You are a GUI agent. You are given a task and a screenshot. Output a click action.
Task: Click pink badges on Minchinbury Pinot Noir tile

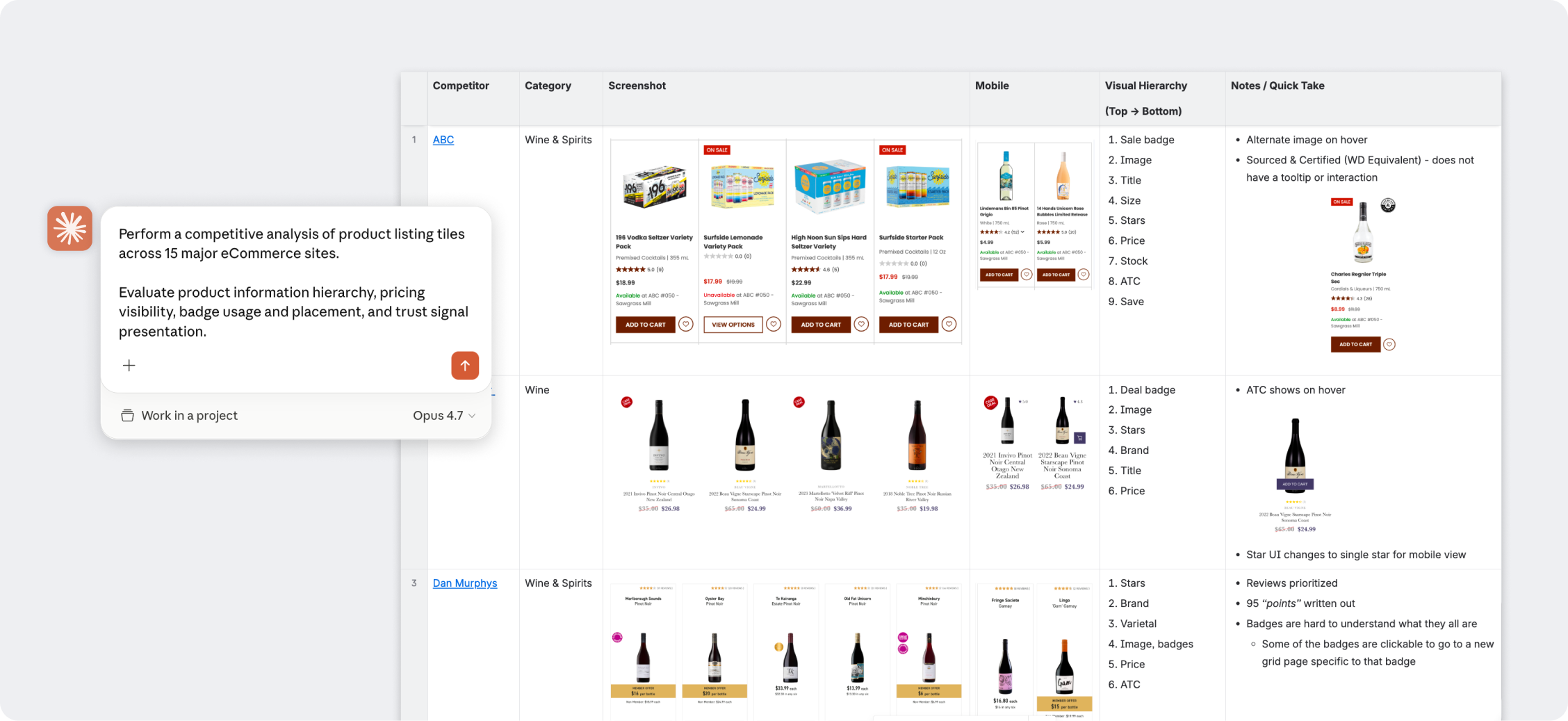coord(903,643)
